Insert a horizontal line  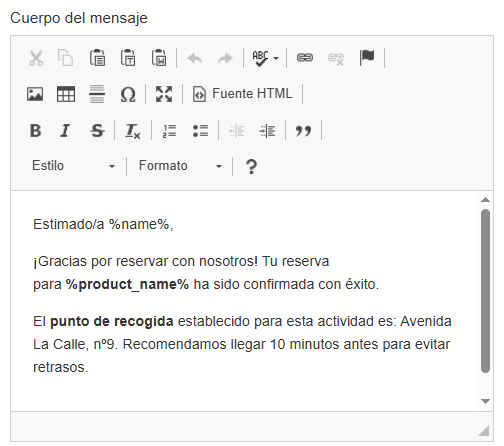(x=97, y=94)
